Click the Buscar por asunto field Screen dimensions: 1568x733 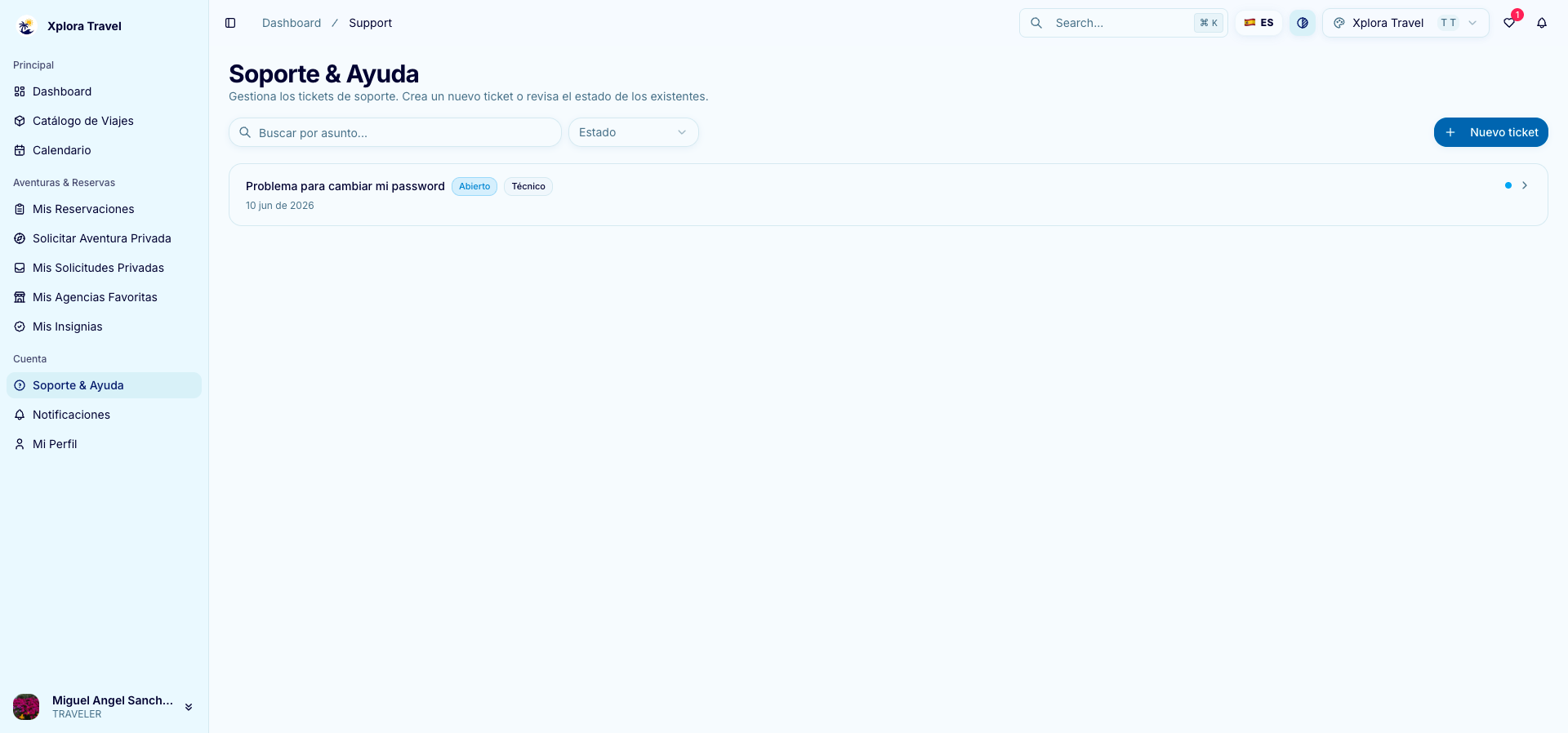395,132
